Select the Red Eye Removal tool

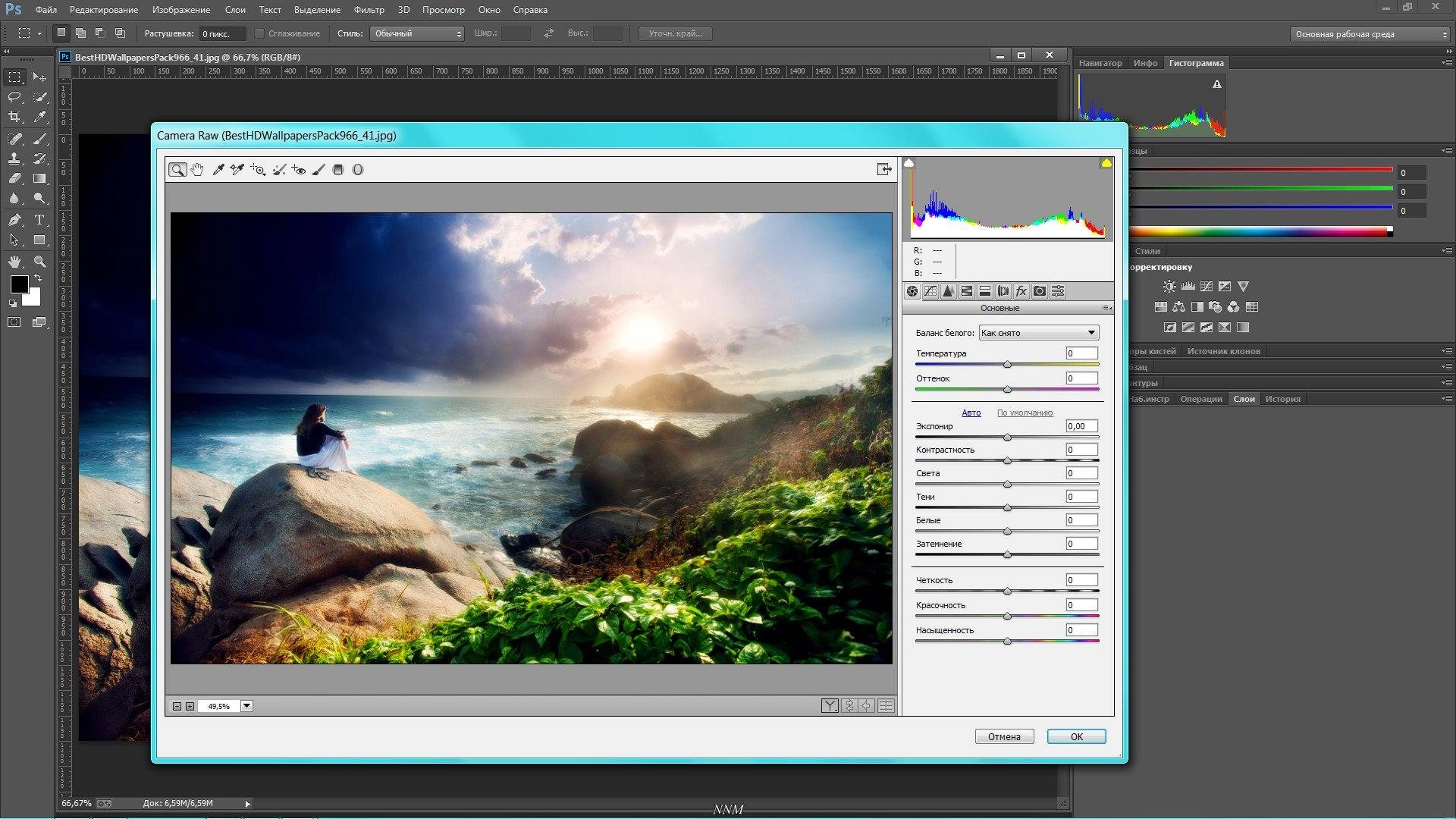[x=299, y=170]
